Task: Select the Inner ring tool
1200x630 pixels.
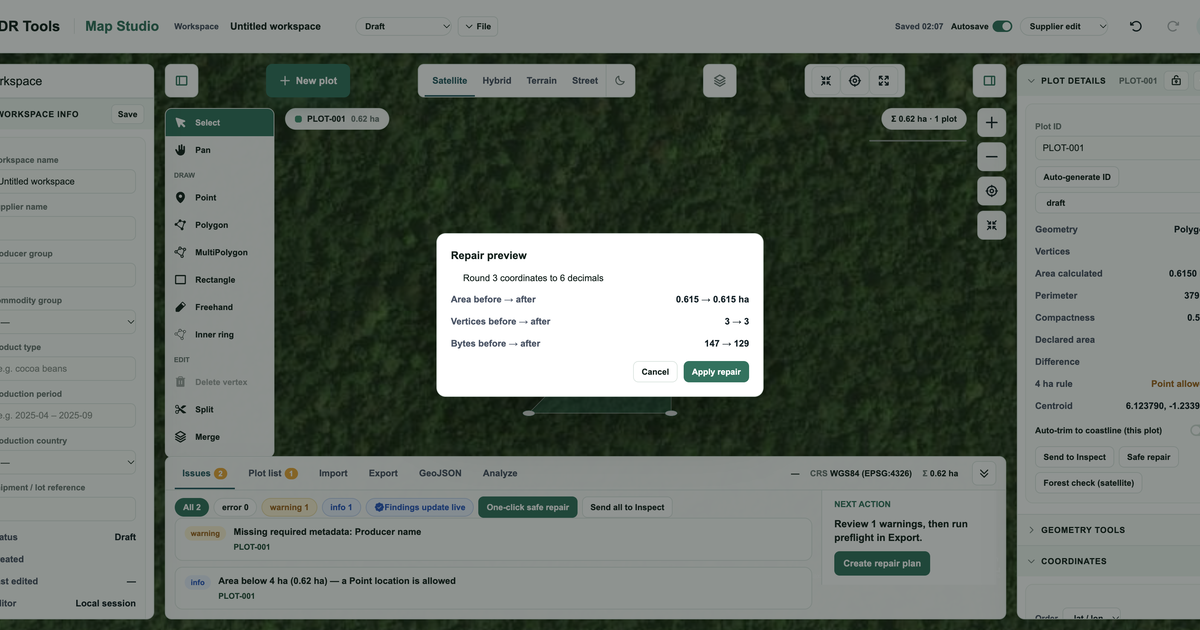Action: coord(219,335)
